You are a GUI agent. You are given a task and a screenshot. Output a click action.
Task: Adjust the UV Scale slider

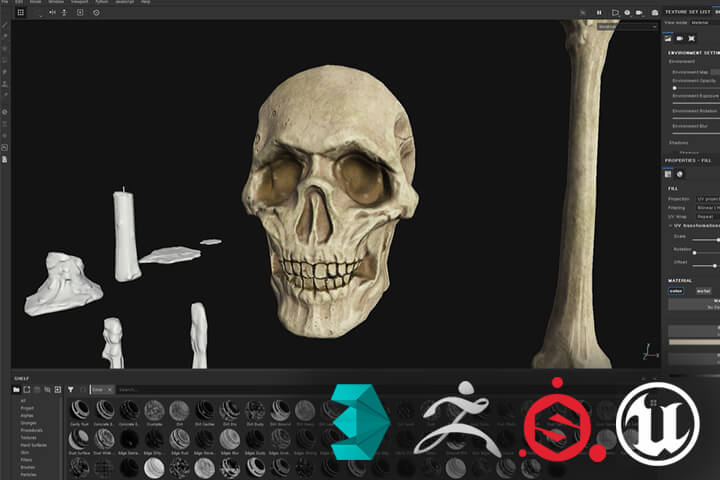(x=706, y=240)
